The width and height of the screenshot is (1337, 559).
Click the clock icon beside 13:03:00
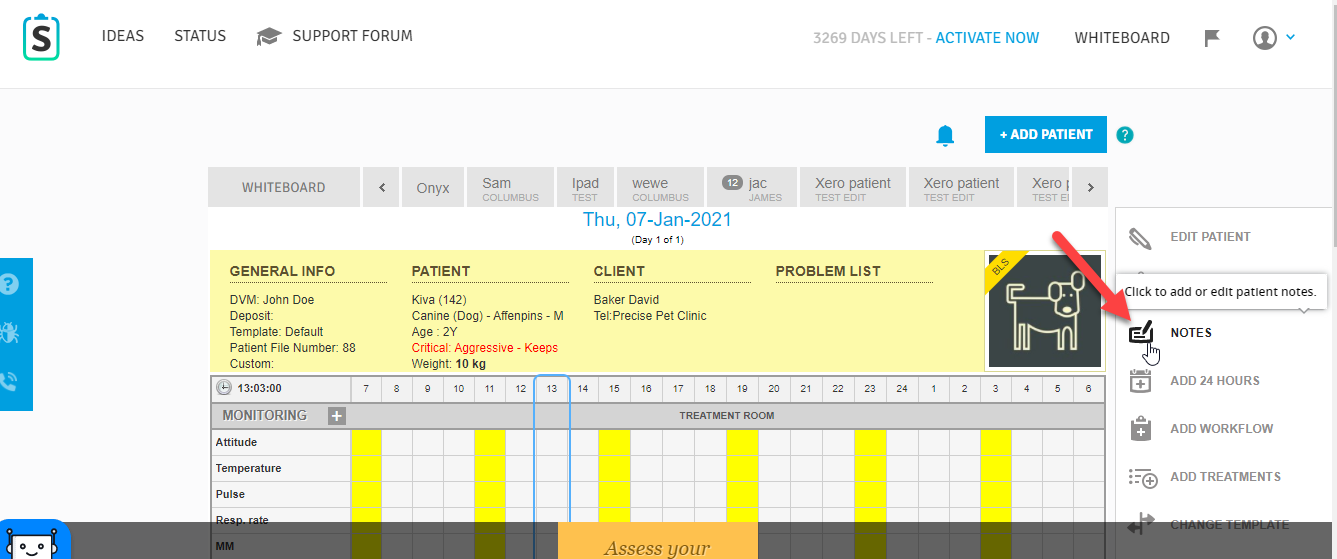(224, 388)
